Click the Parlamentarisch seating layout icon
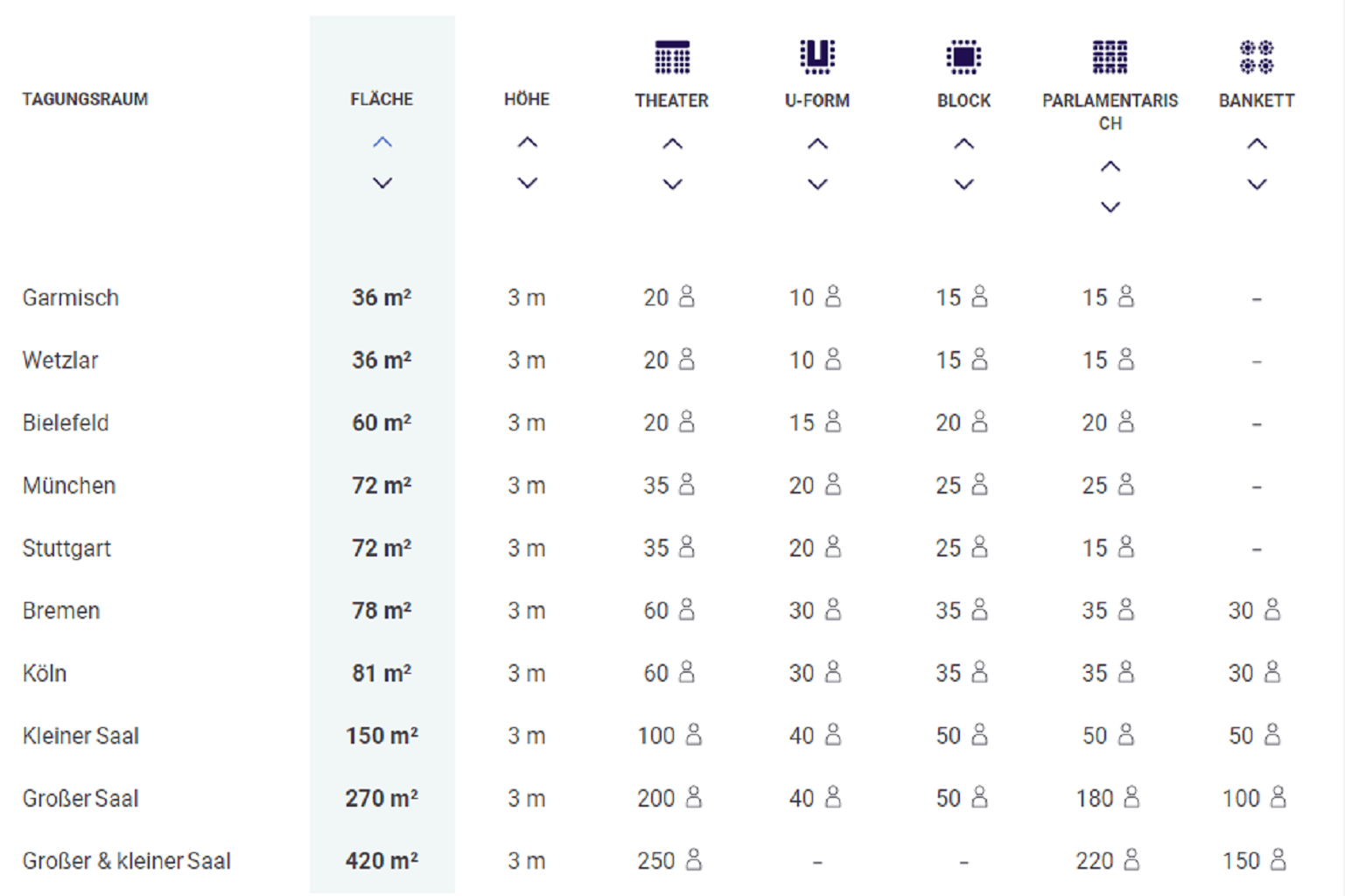The image size is (1345, 896). pyautogui.click(x=1110, y=58)
